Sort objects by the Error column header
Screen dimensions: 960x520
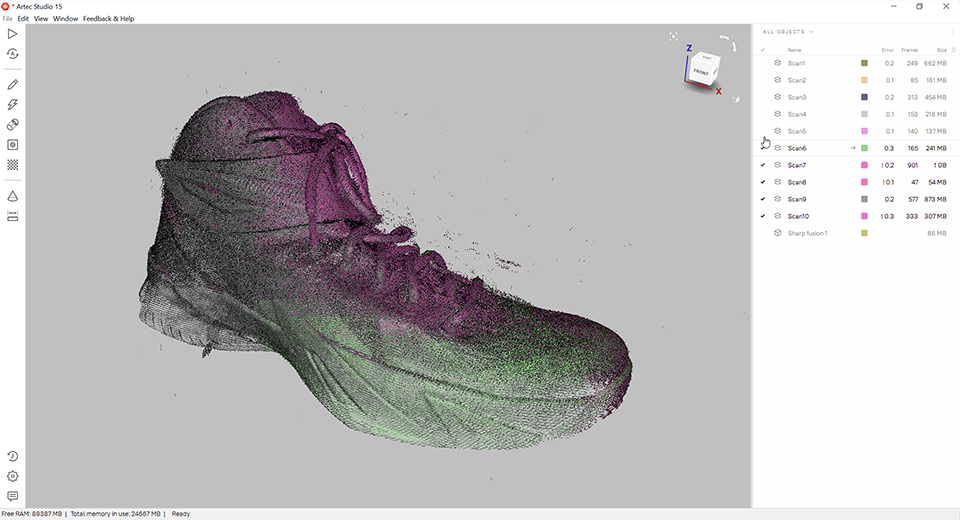pos(888,50)
